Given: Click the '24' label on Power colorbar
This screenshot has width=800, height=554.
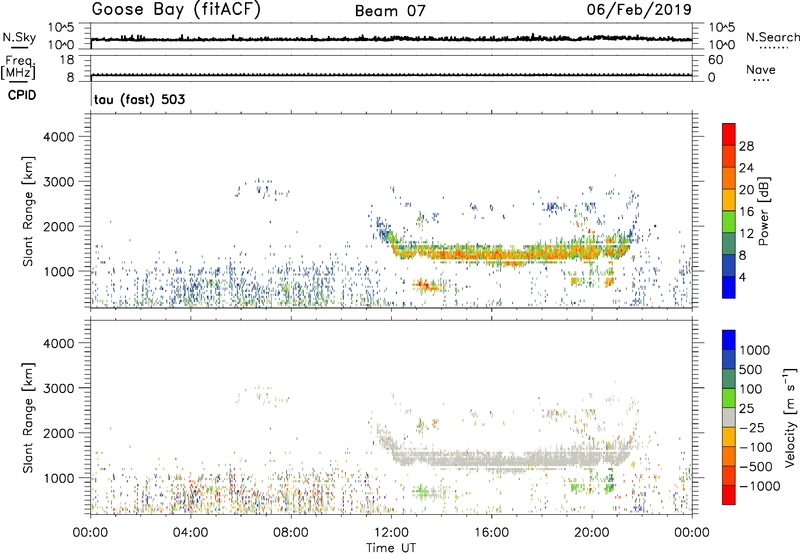Looking at the screenshot, I should pyautogui.click(x=746, y=168).
